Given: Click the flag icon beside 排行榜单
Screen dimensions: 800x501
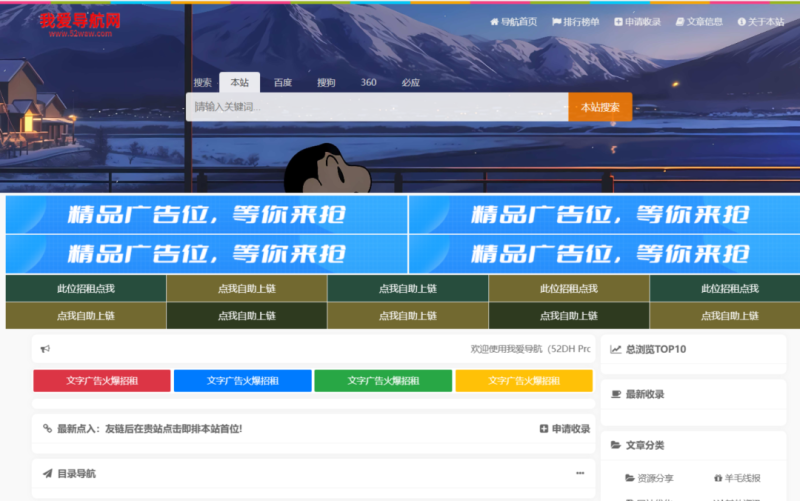Looking at the screenshot, I should 557,21.
